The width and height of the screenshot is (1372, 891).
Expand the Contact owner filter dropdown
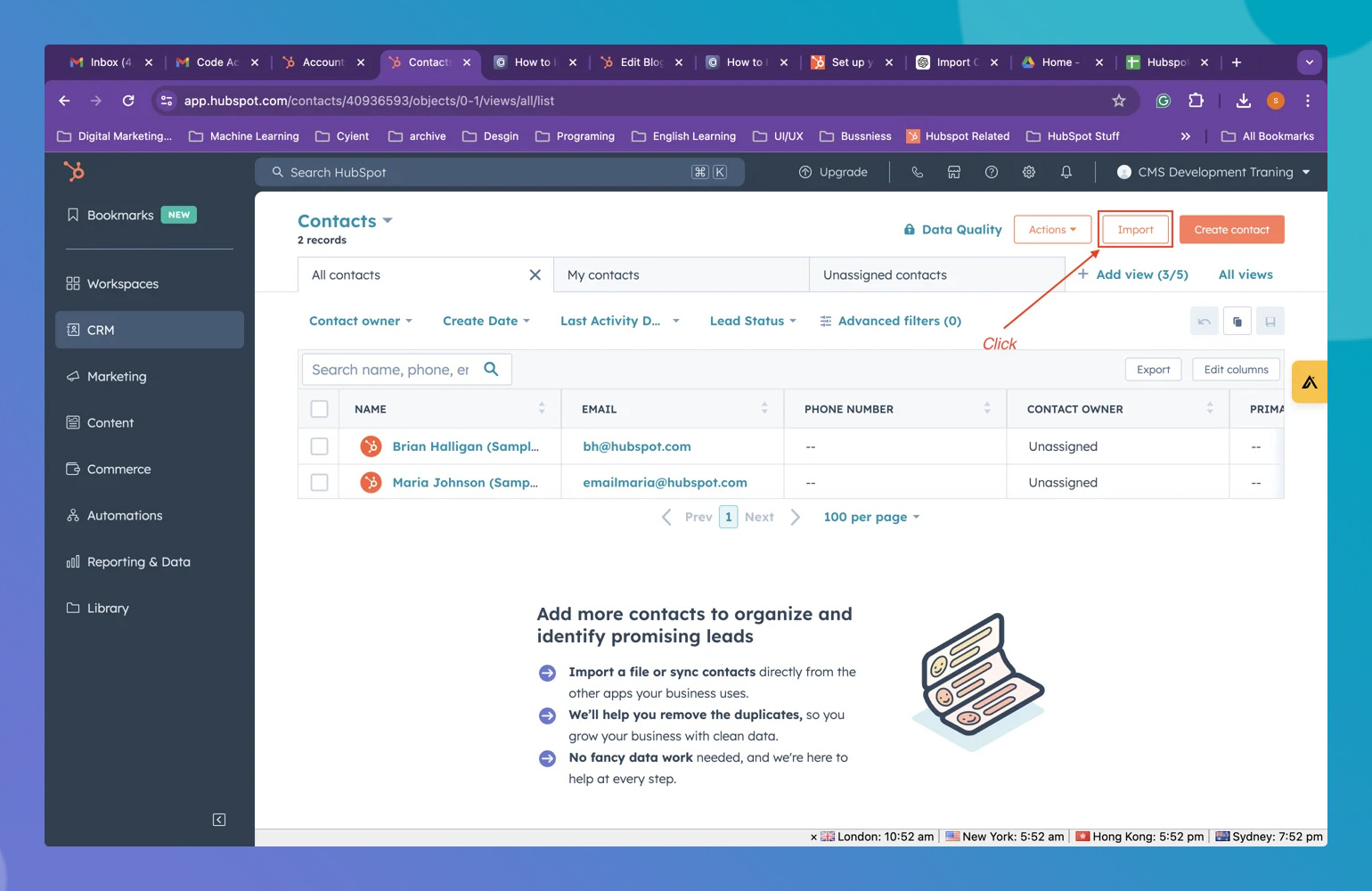(360, 321)
